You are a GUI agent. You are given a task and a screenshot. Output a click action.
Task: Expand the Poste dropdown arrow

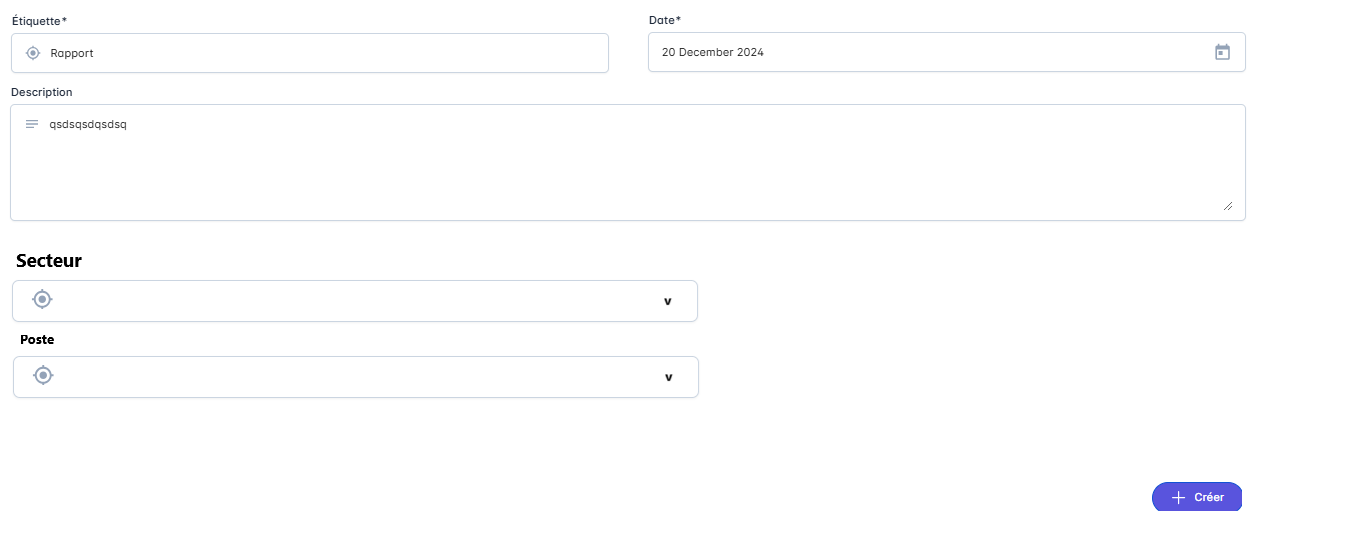click(669, 377)
